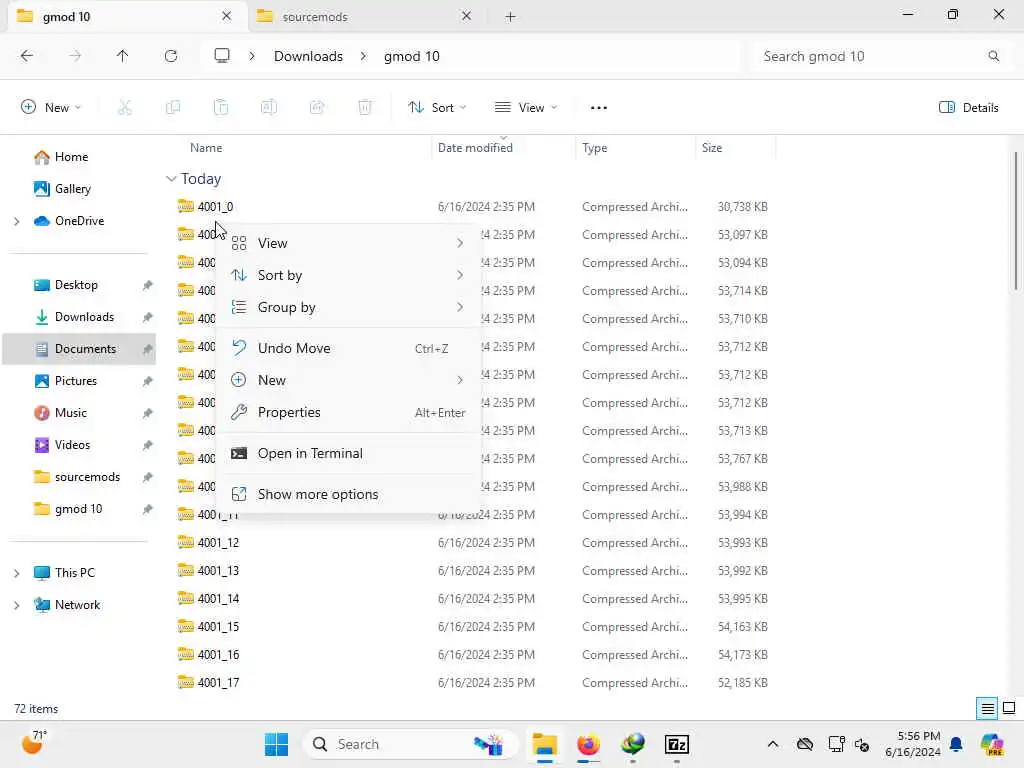The height and width of the screenshot is (768, 1024).
Task: Expand This PC in navigation pane
Action: [16, 573]
